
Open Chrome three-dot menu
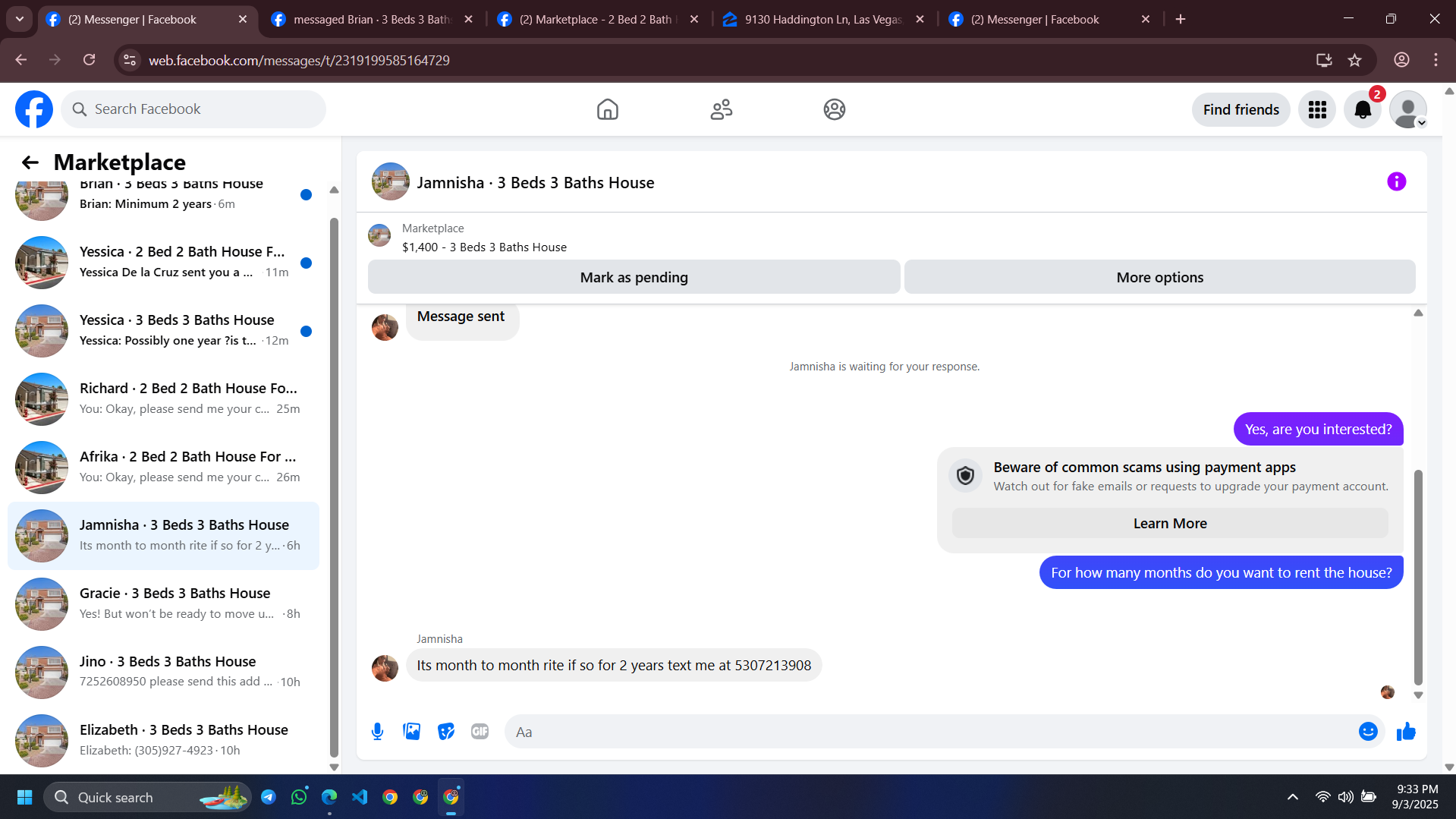(x=1436, y=60)
